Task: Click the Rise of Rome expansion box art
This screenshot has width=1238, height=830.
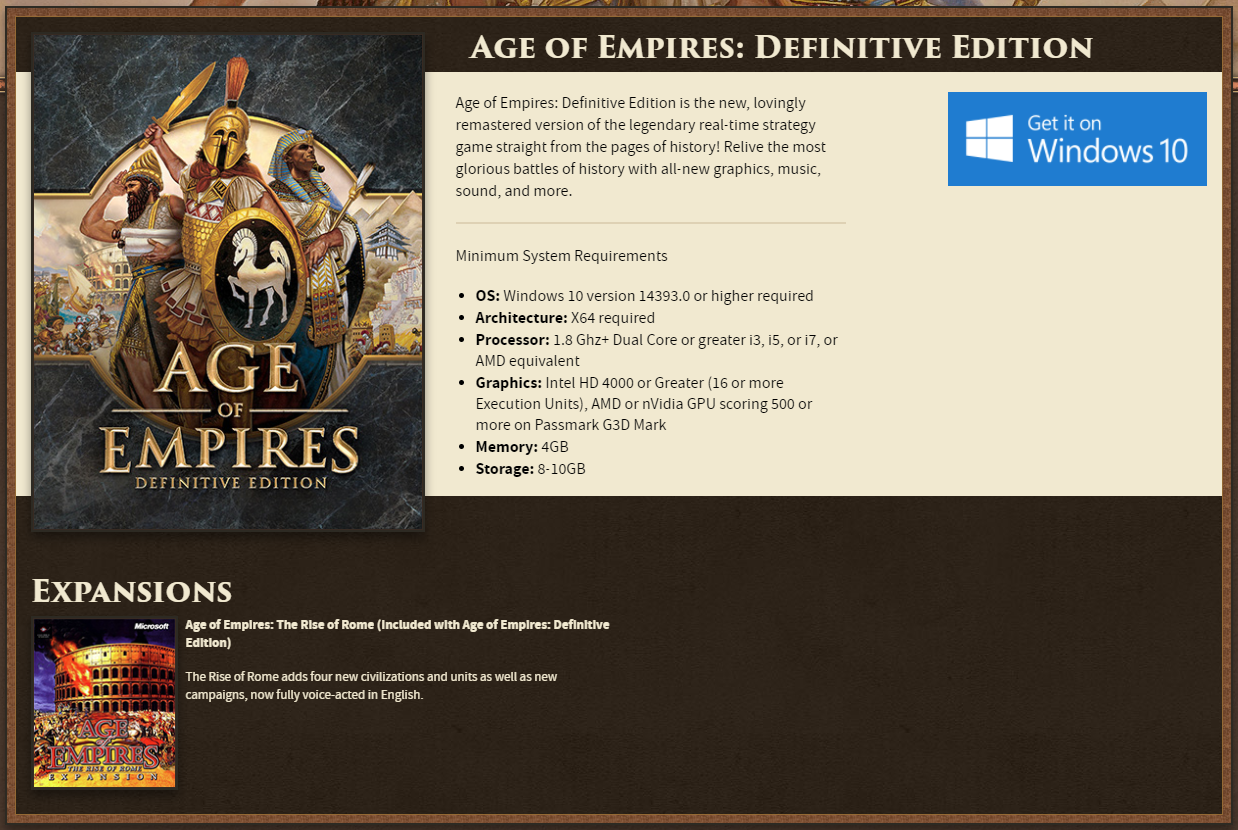Action: [105, 703]
